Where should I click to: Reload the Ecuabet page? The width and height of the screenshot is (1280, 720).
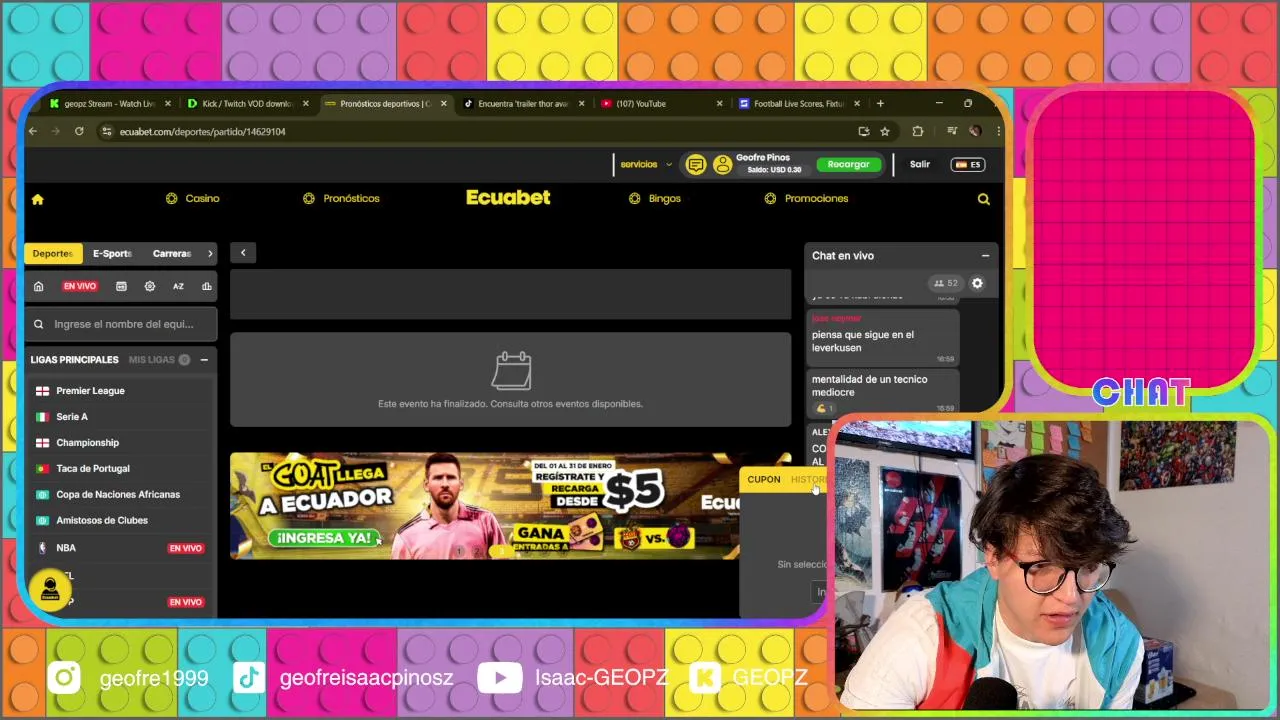(x=79, y=131)
